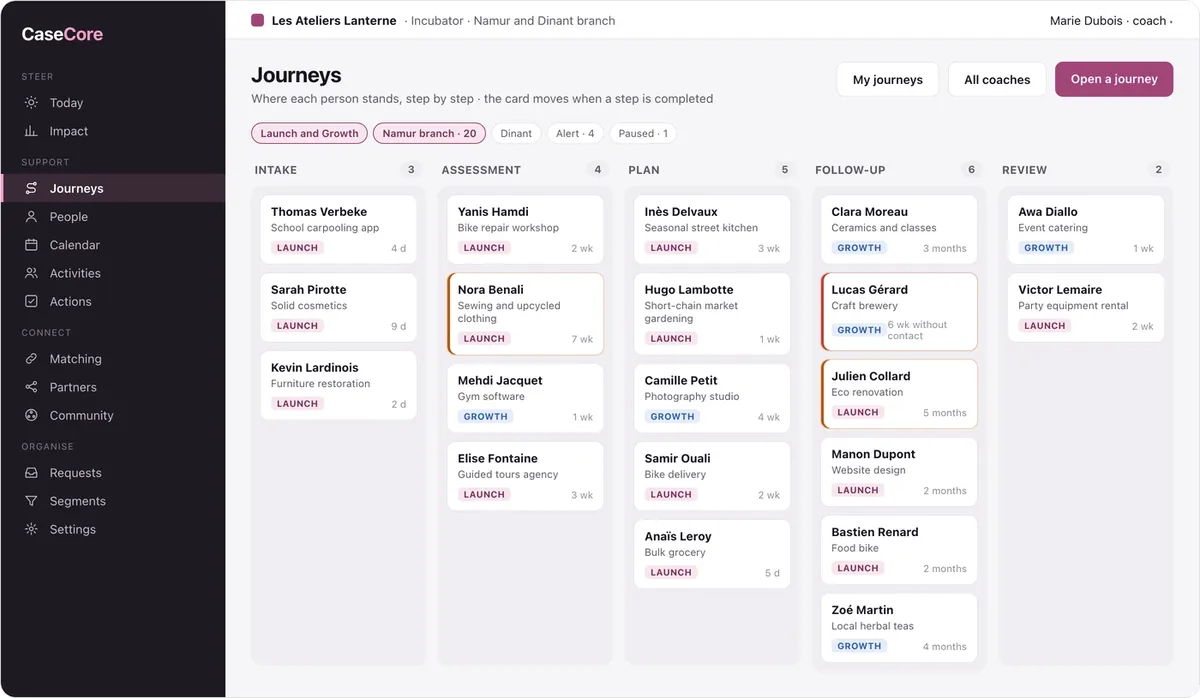Click the Camille Petit name
The image size is (1200, 698).
pyautogui.click(x=681, y=381)
